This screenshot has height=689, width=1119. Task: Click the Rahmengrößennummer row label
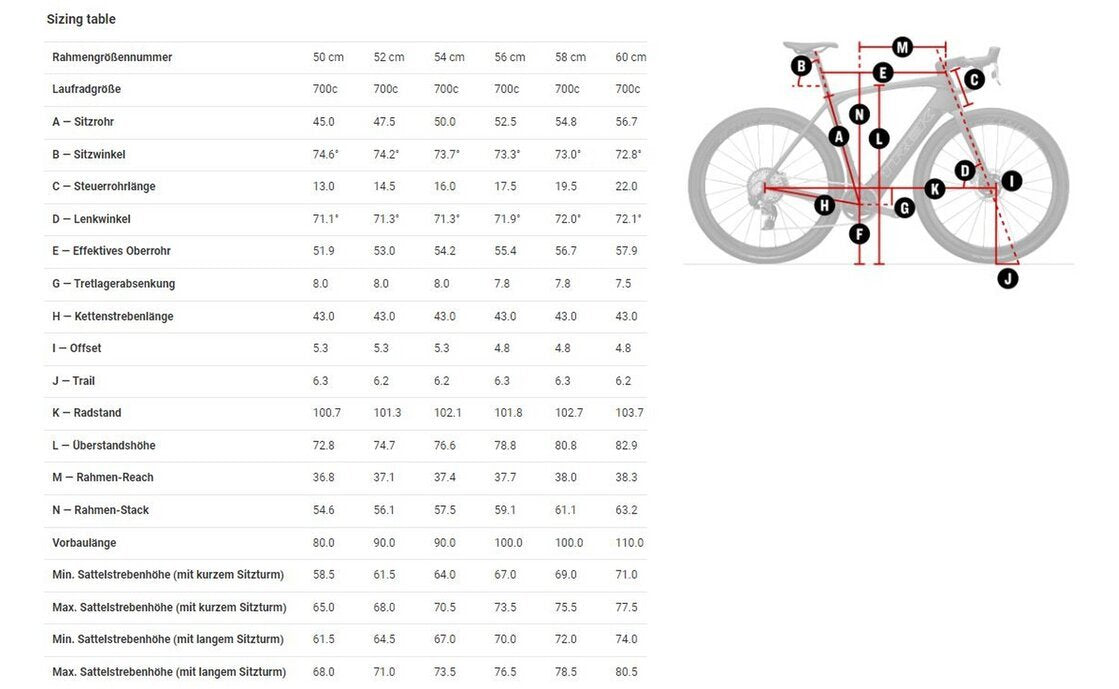click(x=112, y=57)
